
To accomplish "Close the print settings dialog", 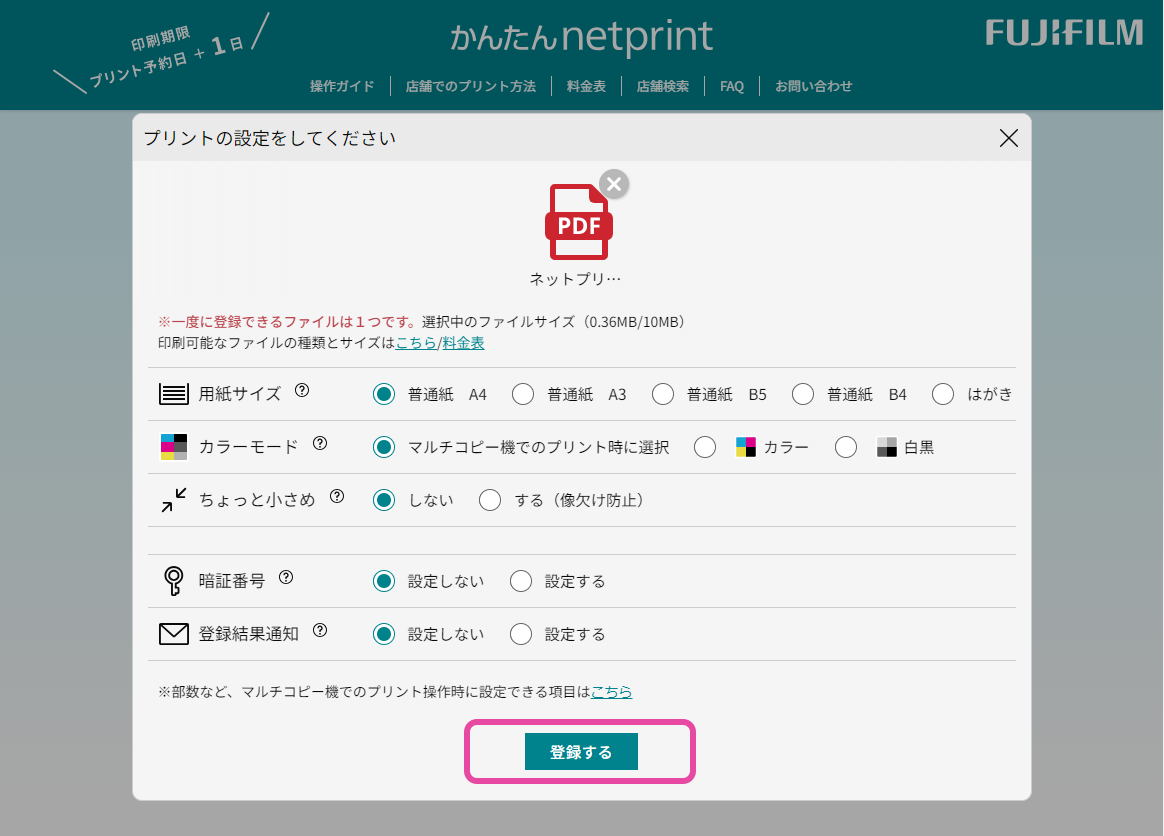I will [x=1008, y=138].
